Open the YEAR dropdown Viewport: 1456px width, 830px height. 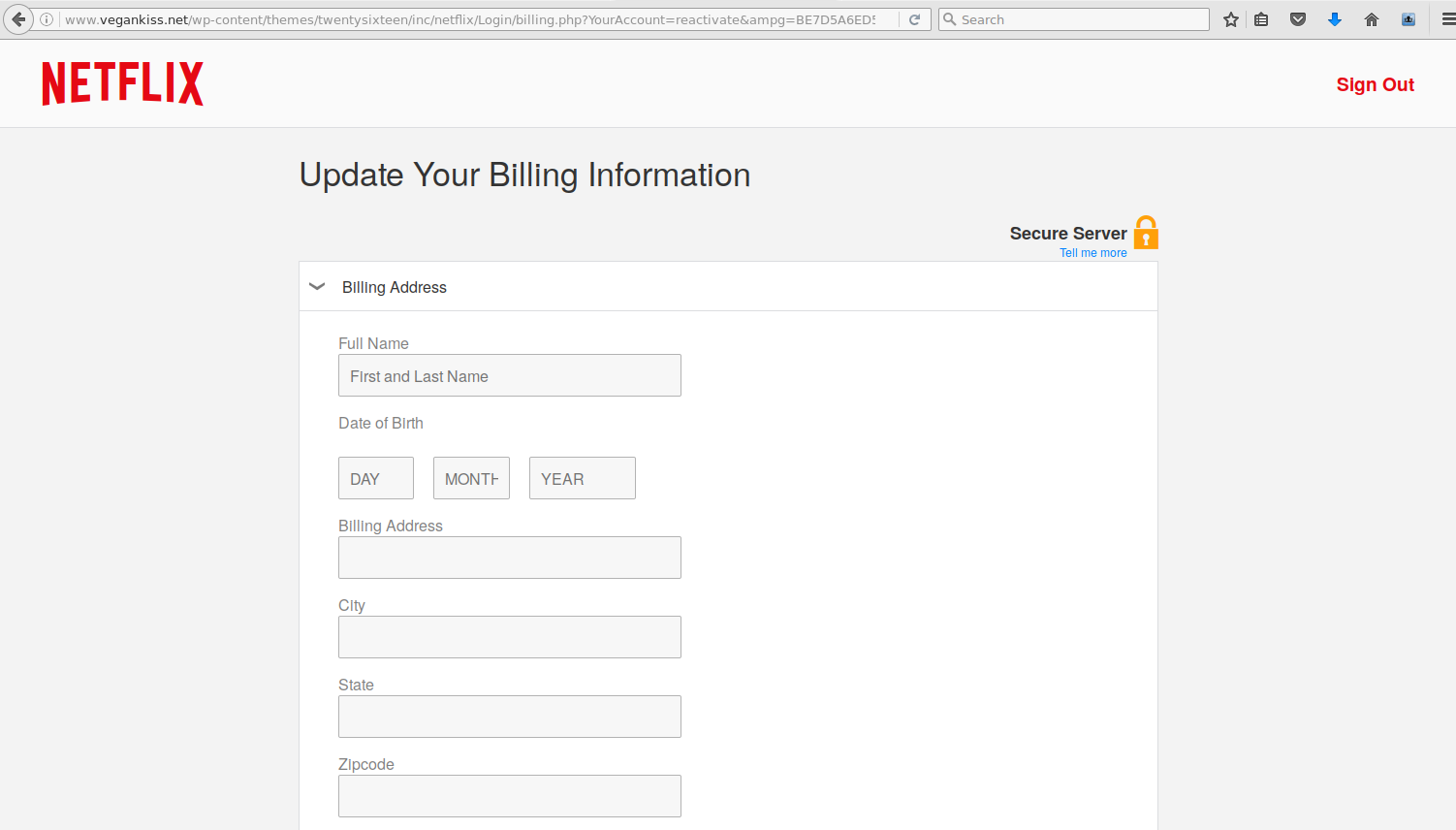(582, 478)
